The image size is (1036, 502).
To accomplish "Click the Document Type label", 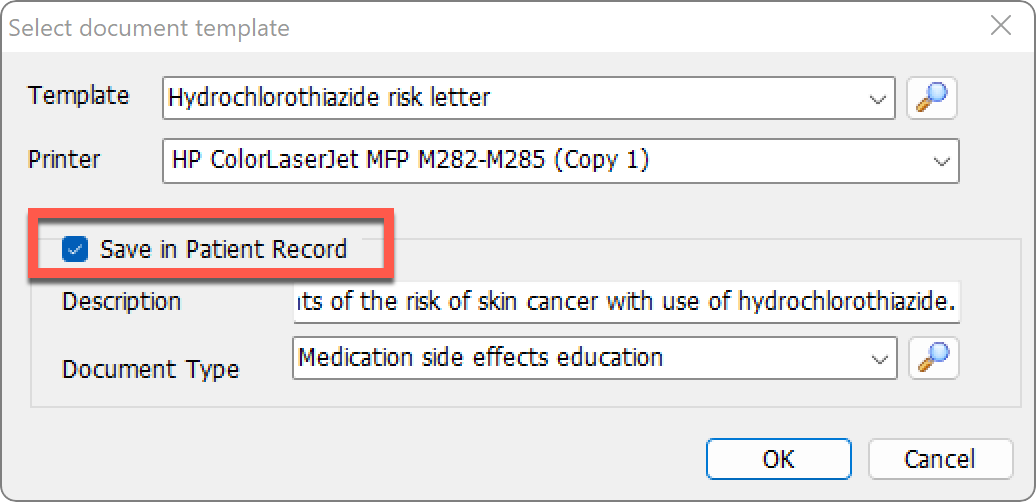I will pos(150,368).
